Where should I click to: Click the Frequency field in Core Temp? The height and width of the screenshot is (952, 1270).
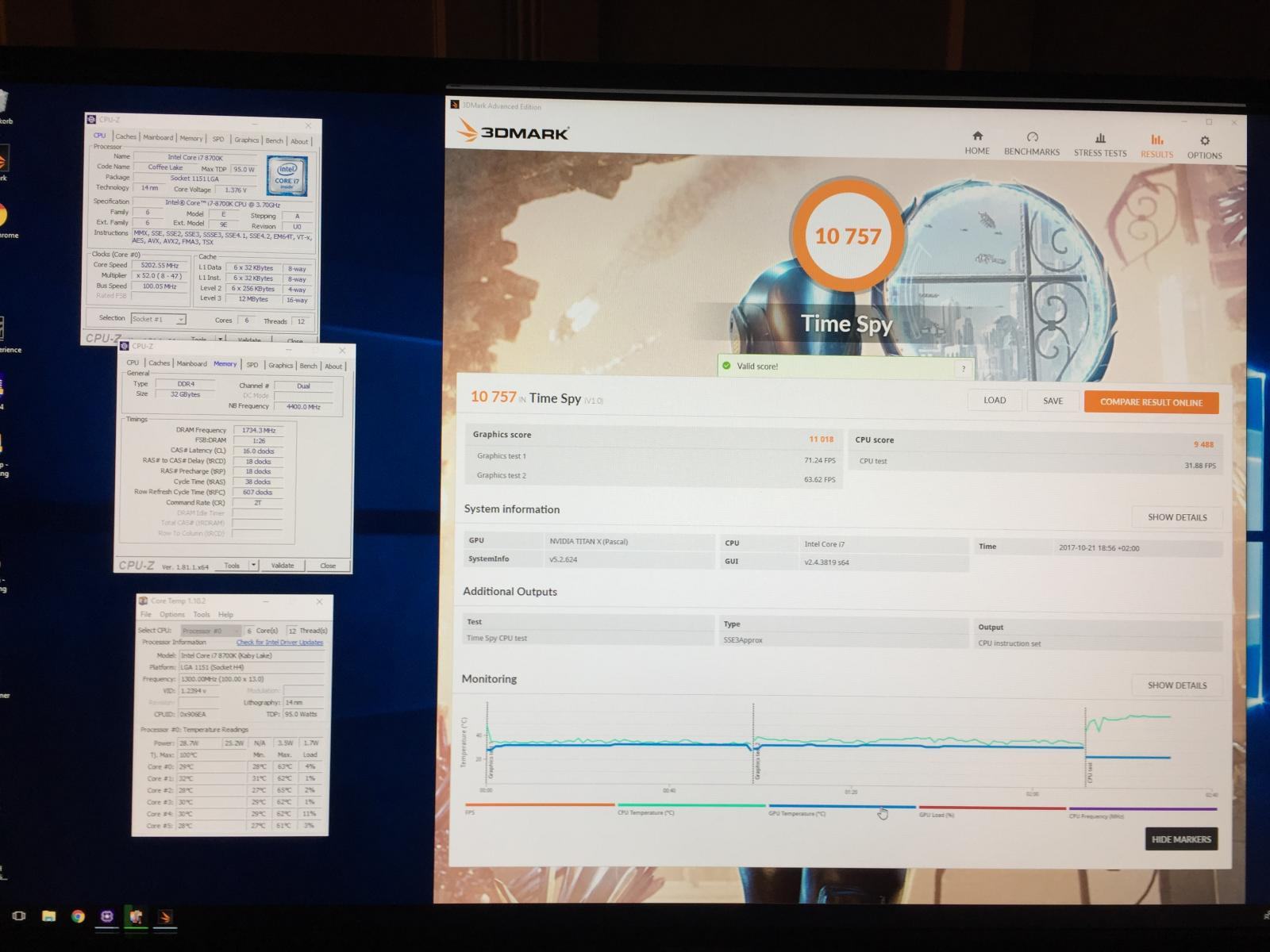pyautogui.click(x=252, y=679)
